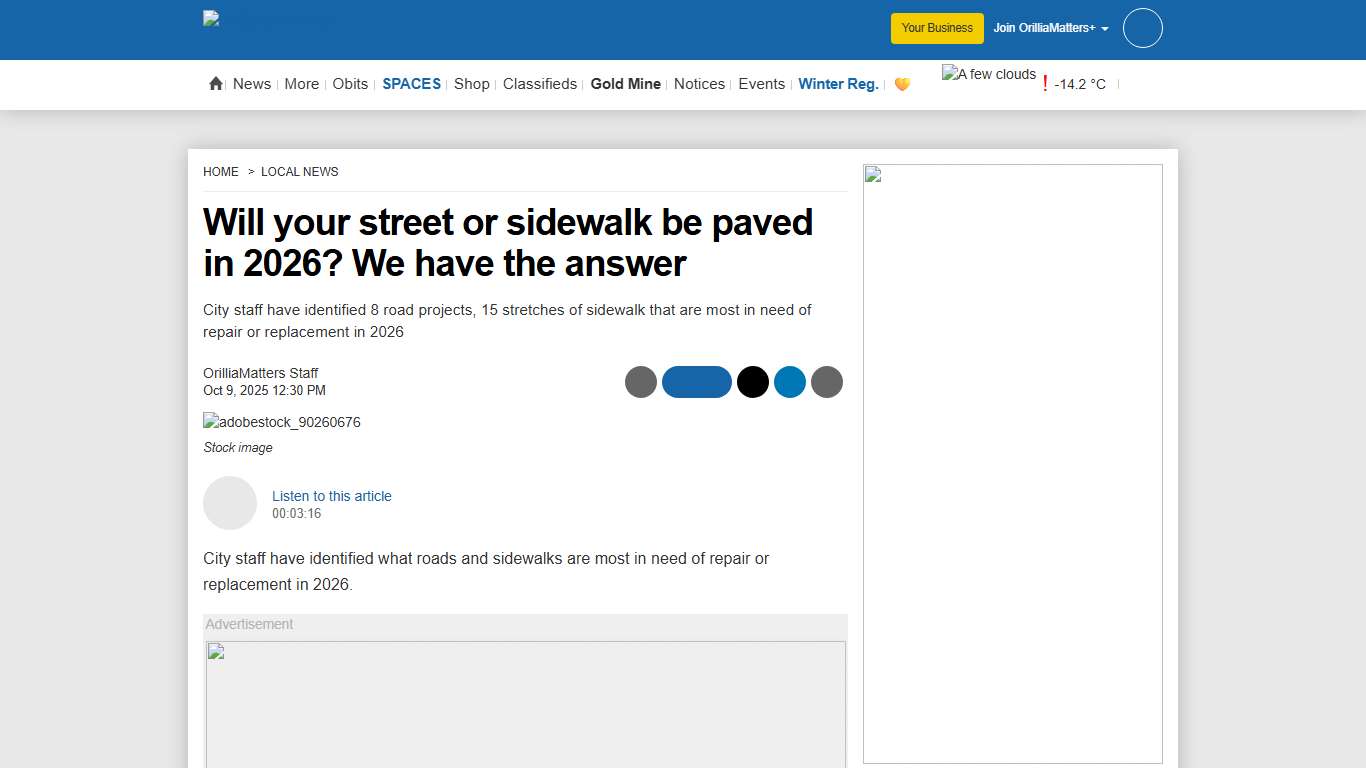The image size is (1366, 768).
Task: Click the adobestock article image
Action: [282, 422]
